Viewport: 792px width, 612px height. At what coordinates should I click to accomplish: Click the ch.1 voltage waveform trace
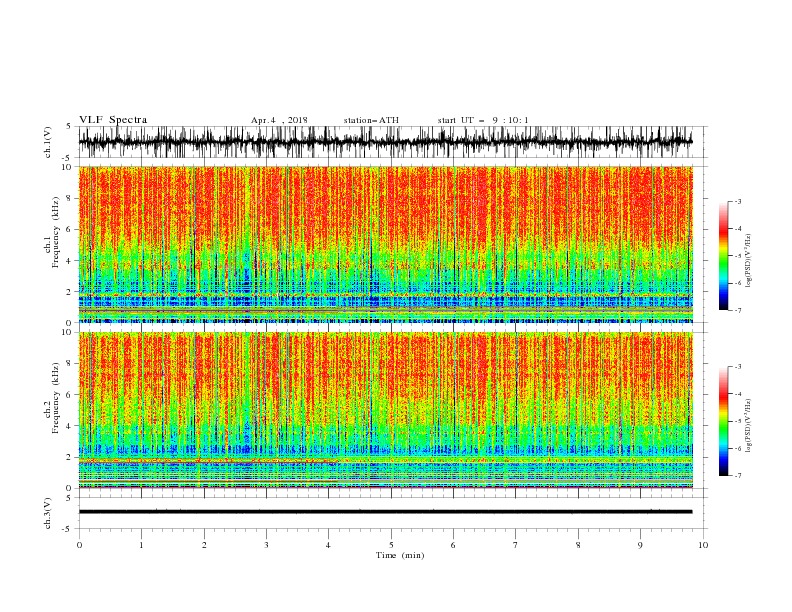(x=385, y=142)
